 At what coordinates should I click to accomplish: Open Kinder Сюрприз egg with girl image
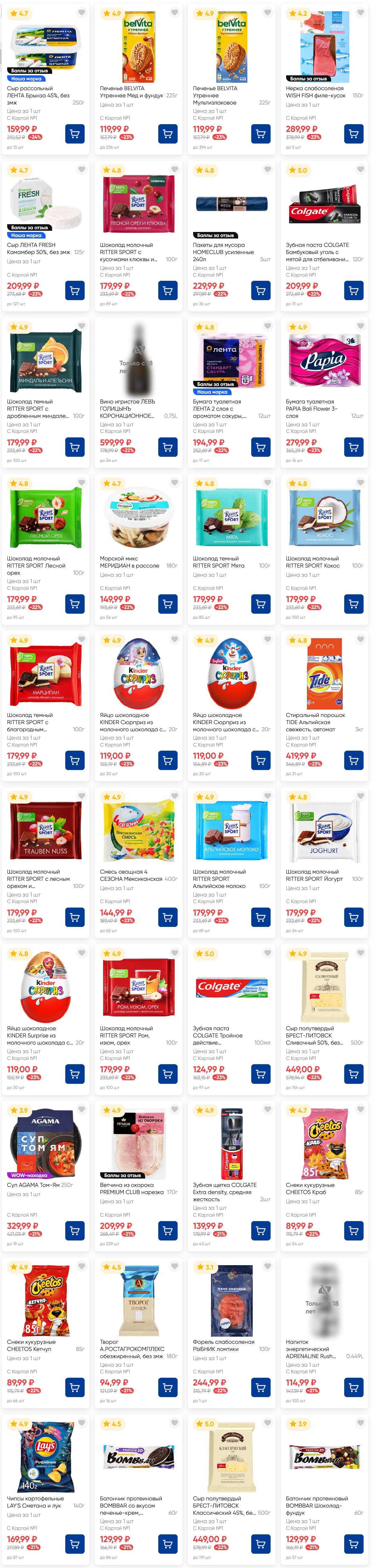click(139, 673)
